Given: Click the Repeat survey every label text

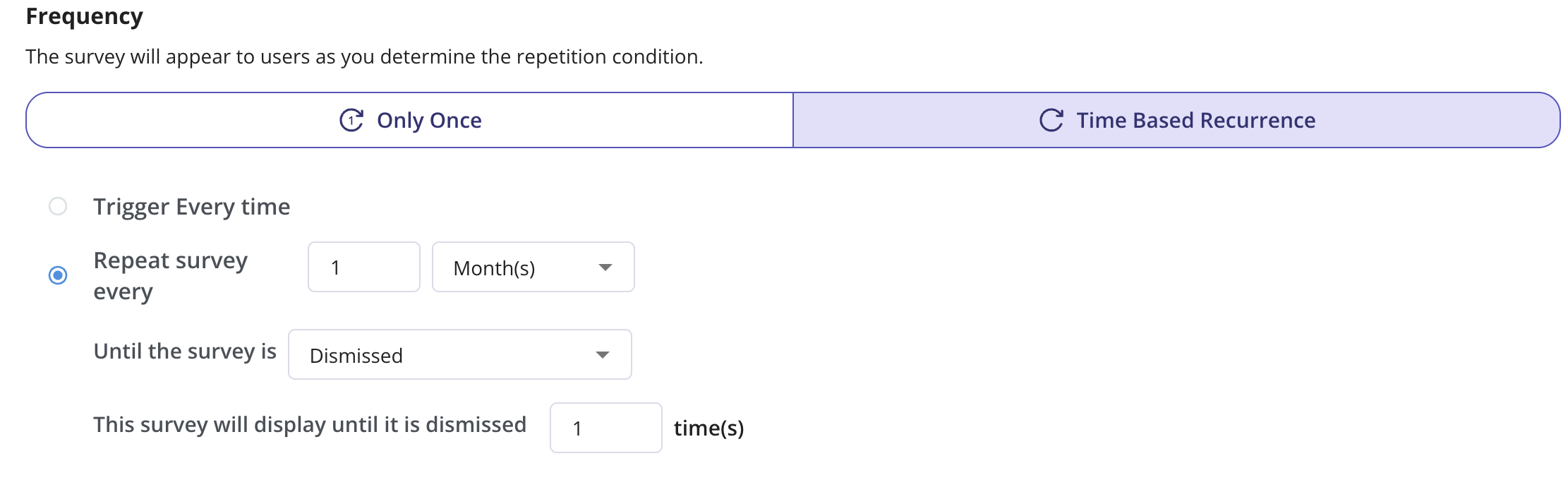Looking at the screenshot, I should (x=170, y=275).
